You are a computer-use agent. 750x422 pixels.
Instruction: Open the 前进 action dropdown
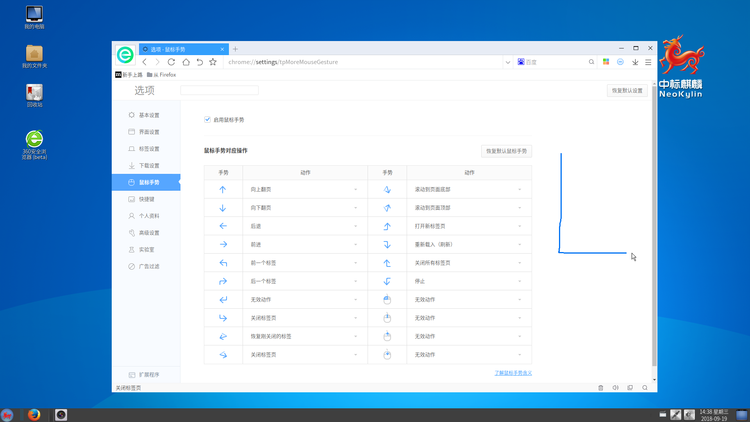[305, 244]
